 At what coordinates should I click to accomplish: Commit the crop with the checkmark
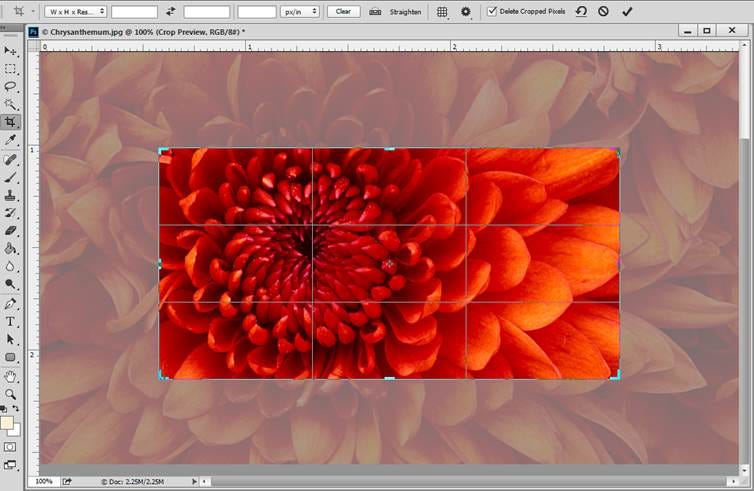627,12
